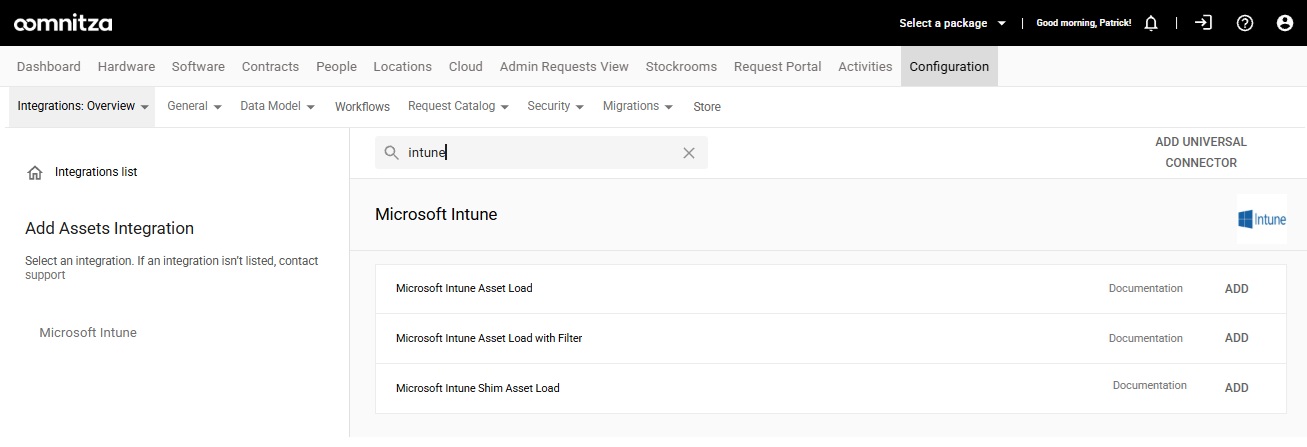
Task: Open Documentation for Shim Asset Load
Action: (x=1149, y=385)
